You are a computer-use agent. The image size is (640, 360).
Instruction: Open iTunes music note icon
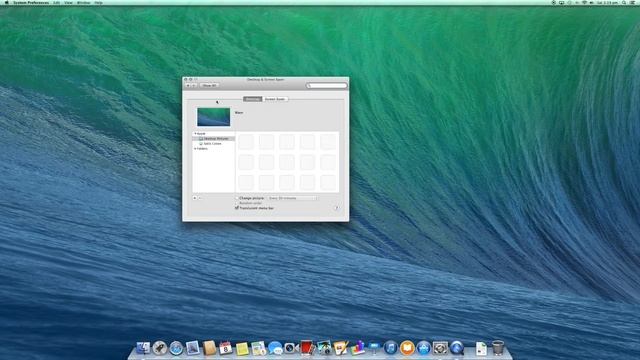tap(391, 348)
